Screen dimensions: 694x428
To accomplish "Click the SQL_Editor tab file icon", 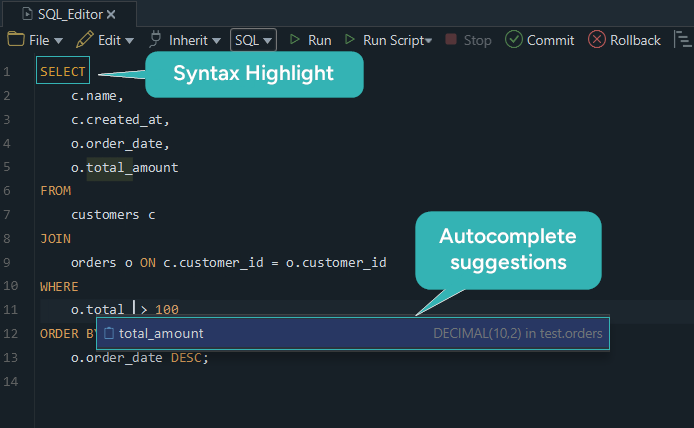I will click(x=27, y=14).
